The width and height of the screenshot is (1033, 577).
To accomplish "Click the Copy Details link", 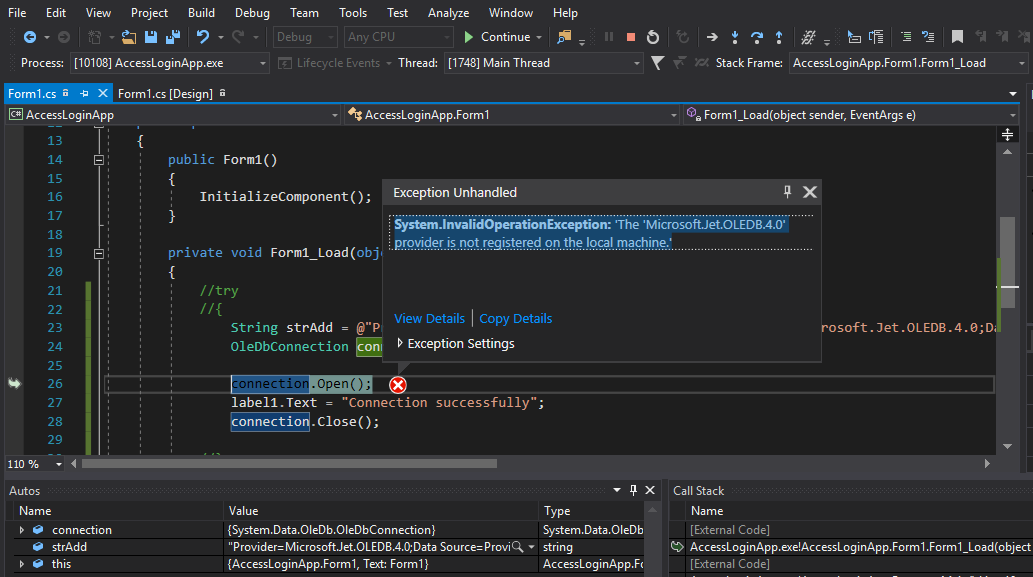I will [515, 319].
